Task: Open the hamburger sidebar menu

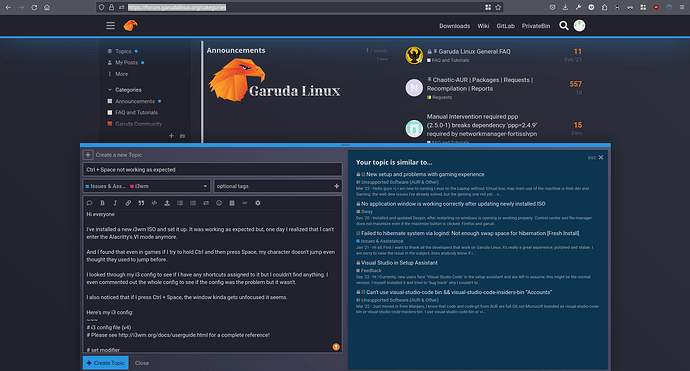Action: (110, 26)
